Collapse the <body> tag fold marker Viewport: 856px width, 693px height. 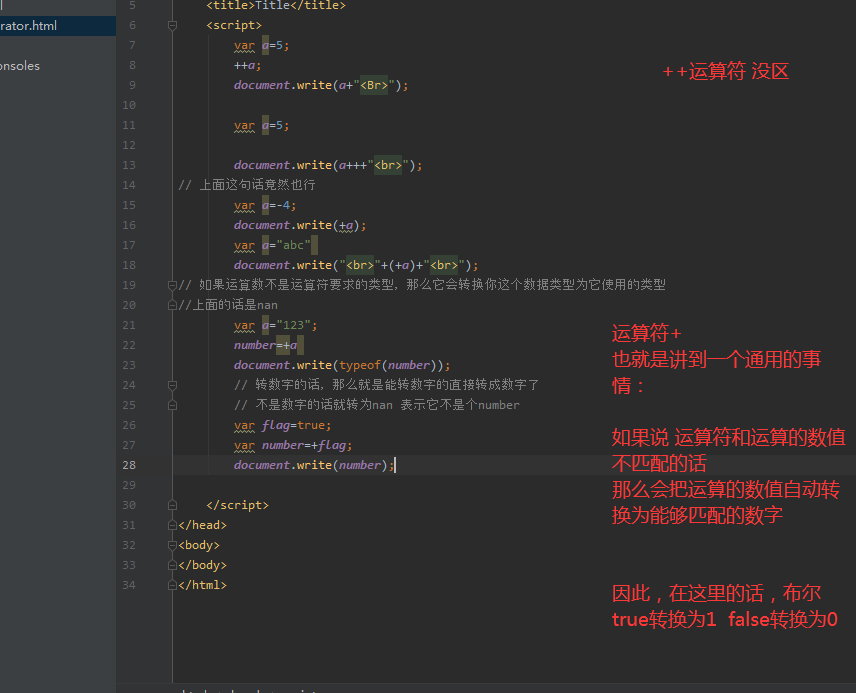[173, 545]
